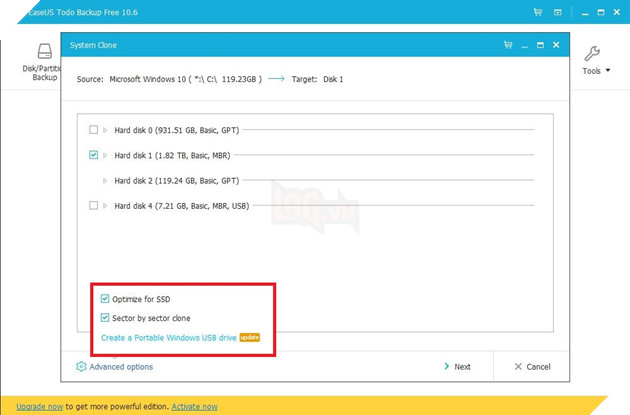
Task: Click the Activate now link
Action: (x=194, y=407)
